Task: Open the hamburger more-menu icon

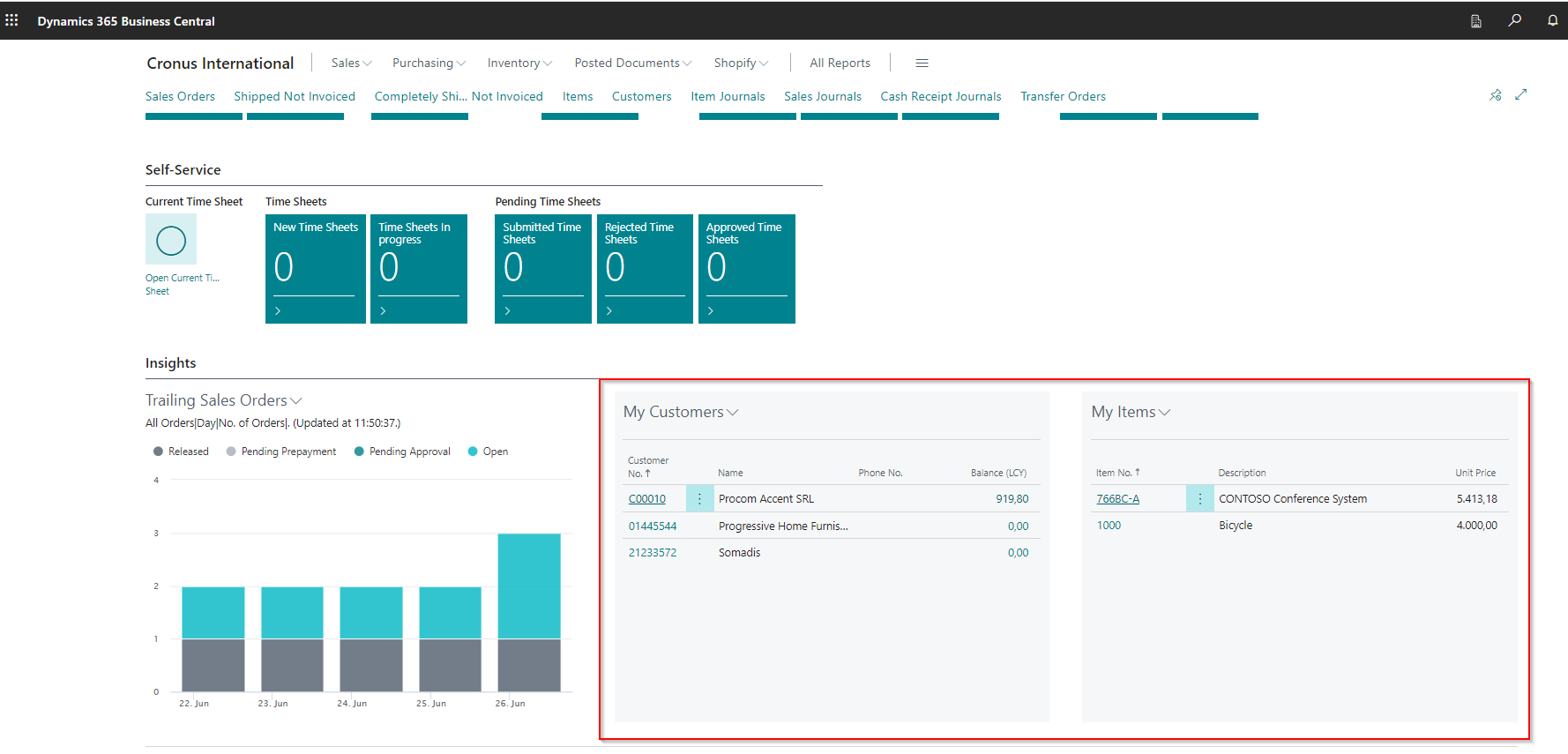Action: (922, 63)
